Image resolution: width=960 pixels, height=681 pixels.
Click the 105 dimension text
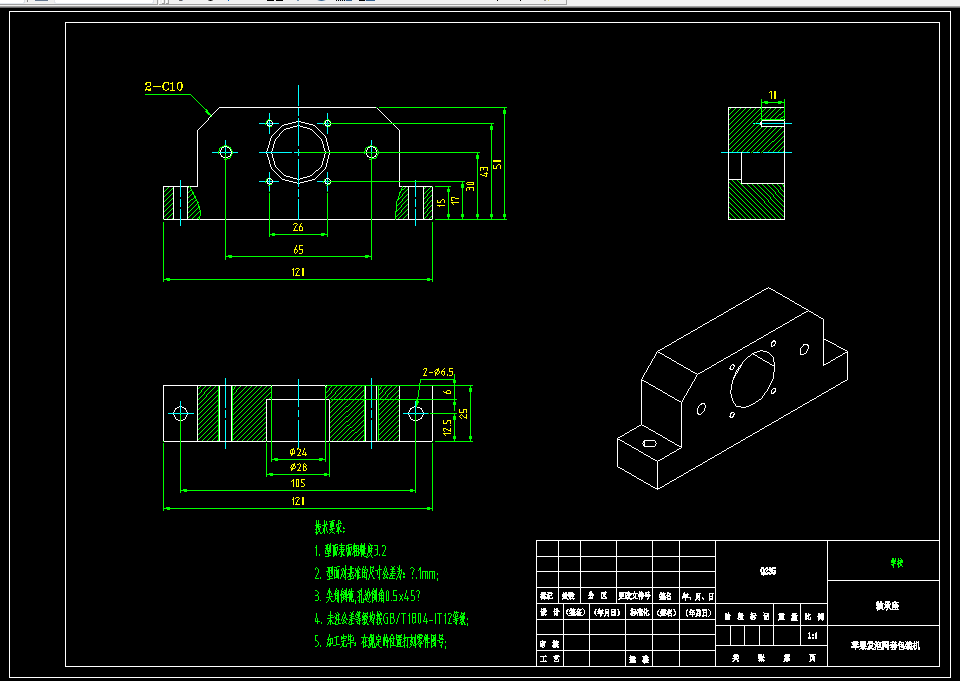(x=298, y=484)
